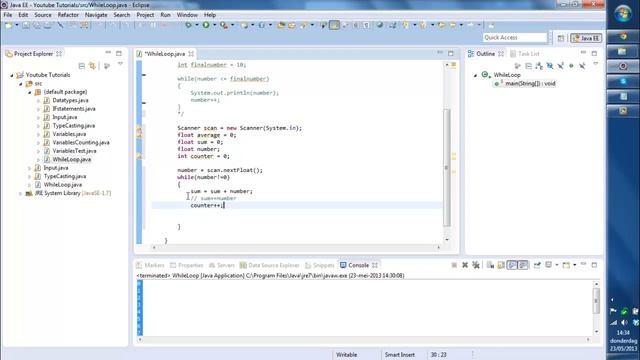The width and height of the screenshot is (640, 360).
Task: Open the New file dropdown arrow
Action: [x=17, y=25]
